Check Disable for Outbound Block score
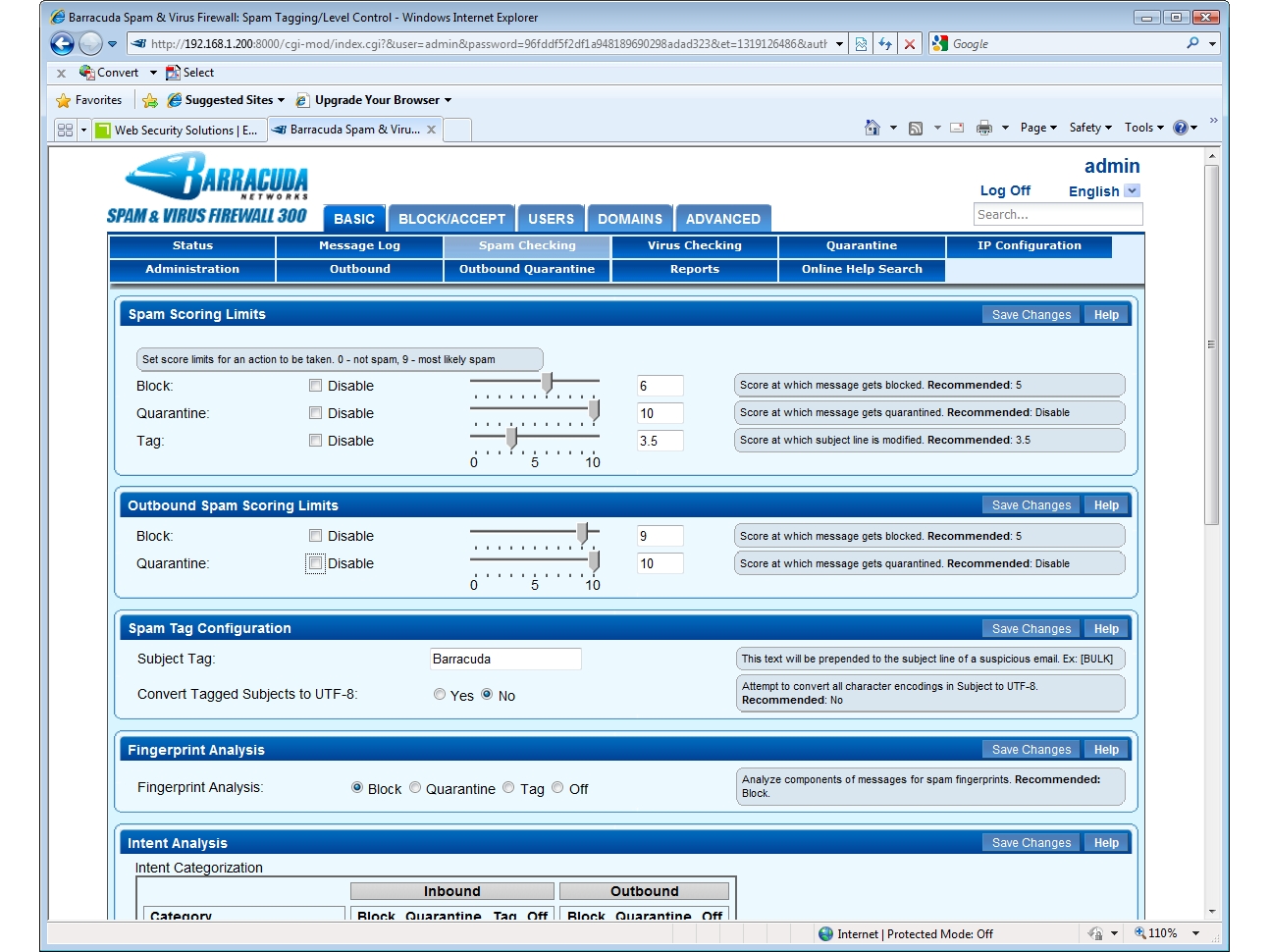The width and height of the screenshot is (1269, 952). (x=315, y=536)
